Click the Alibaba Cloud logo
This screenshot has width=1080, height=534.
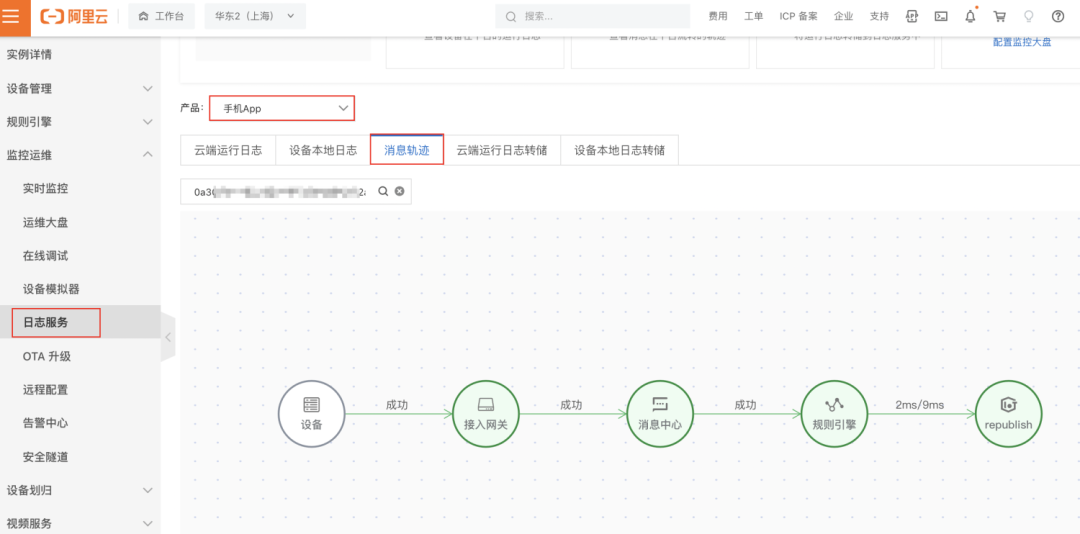(x=74, y=17)
